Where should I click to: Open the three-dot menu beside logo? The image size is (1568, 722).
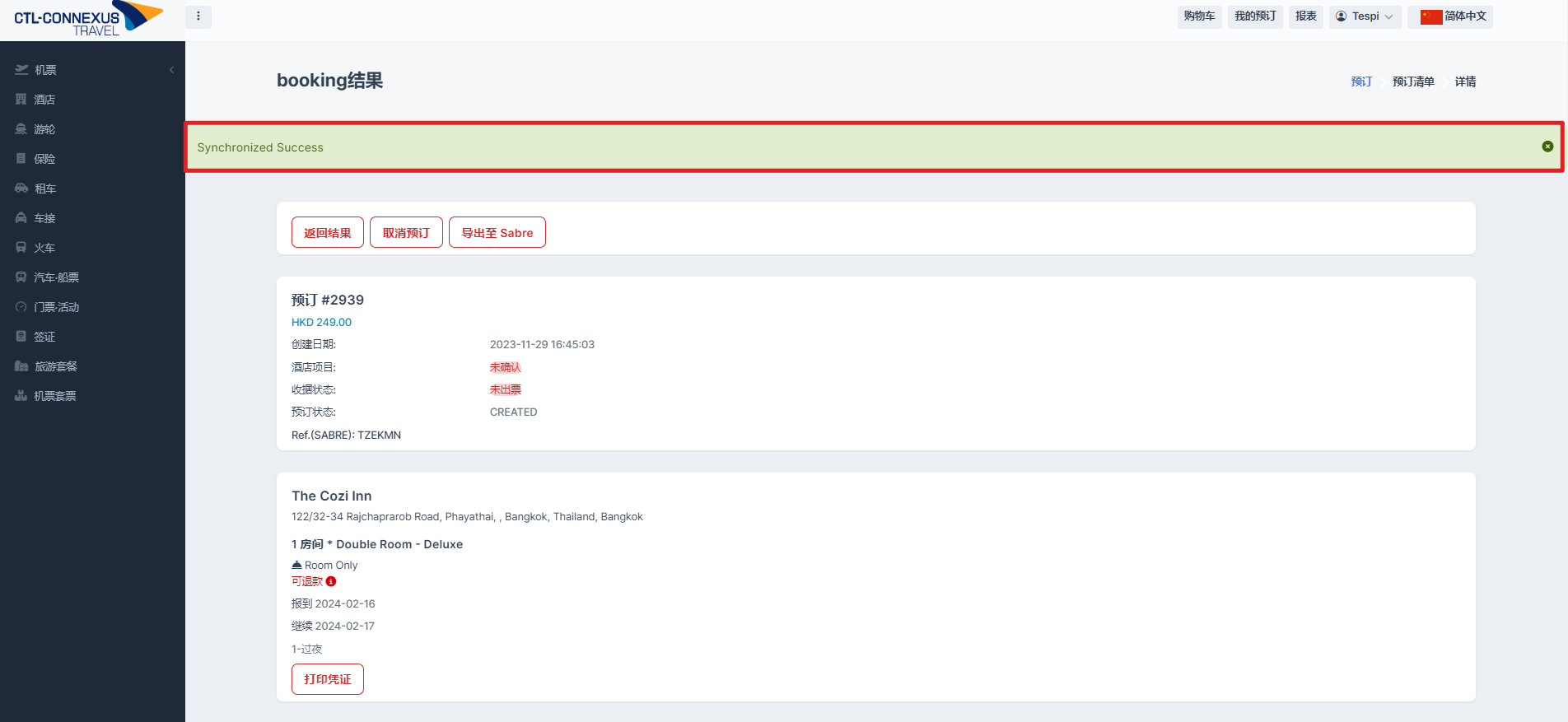pos(198,16)
